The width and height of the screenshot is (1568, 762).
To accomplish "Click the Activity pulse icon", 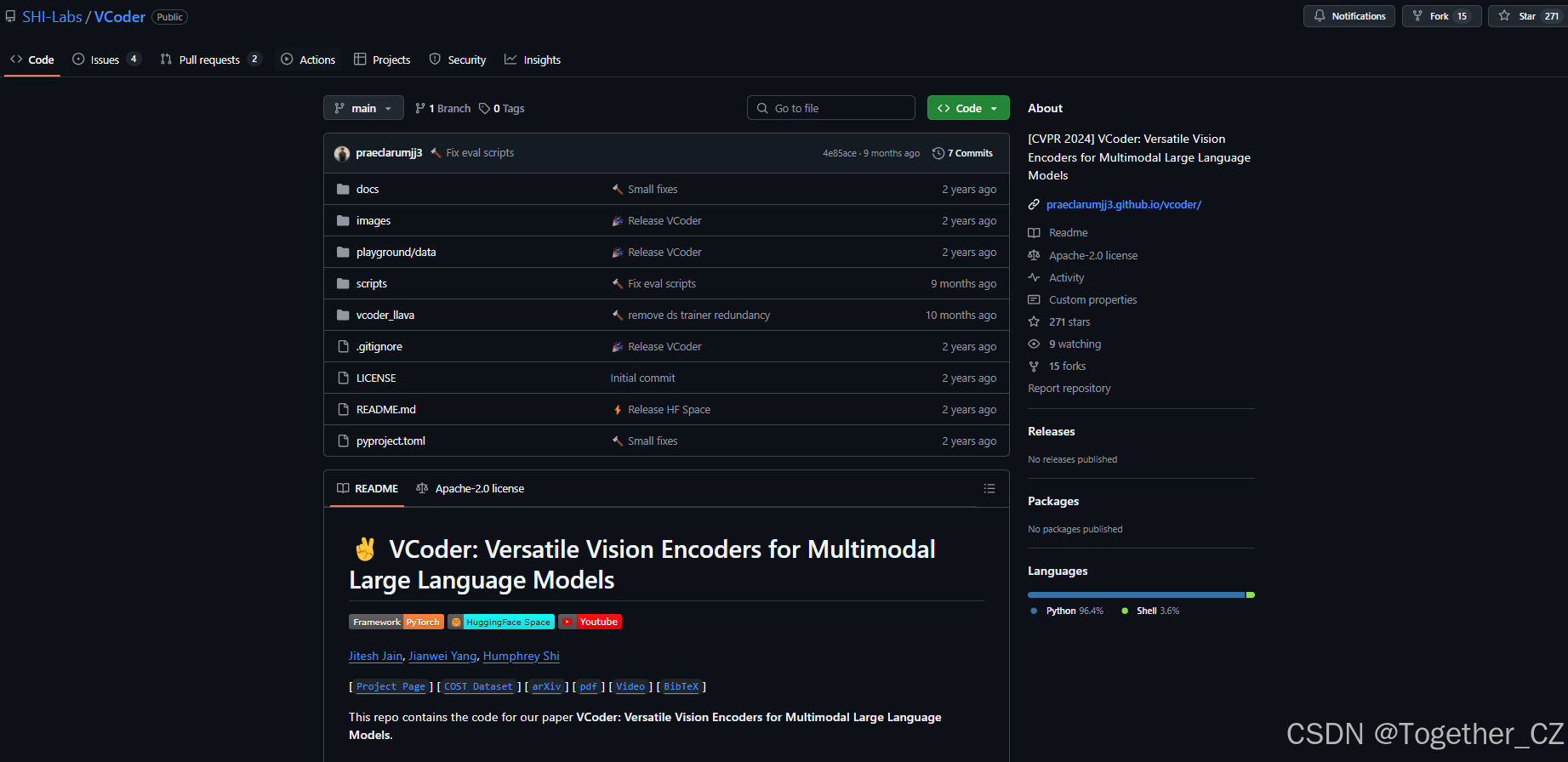I will (1034, 277).
